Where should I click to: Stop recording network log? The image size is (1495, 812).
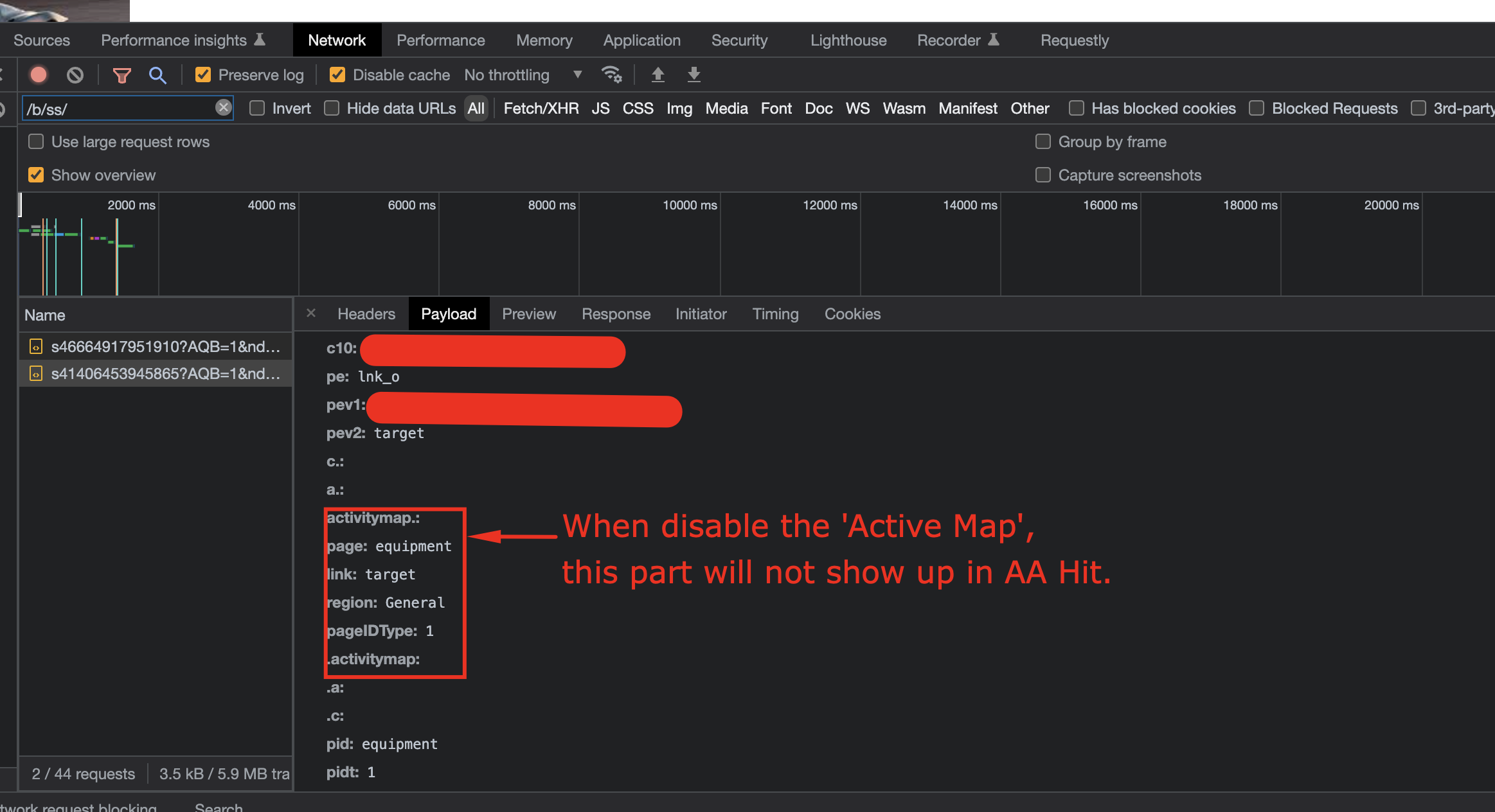click(x=39, y=75)
